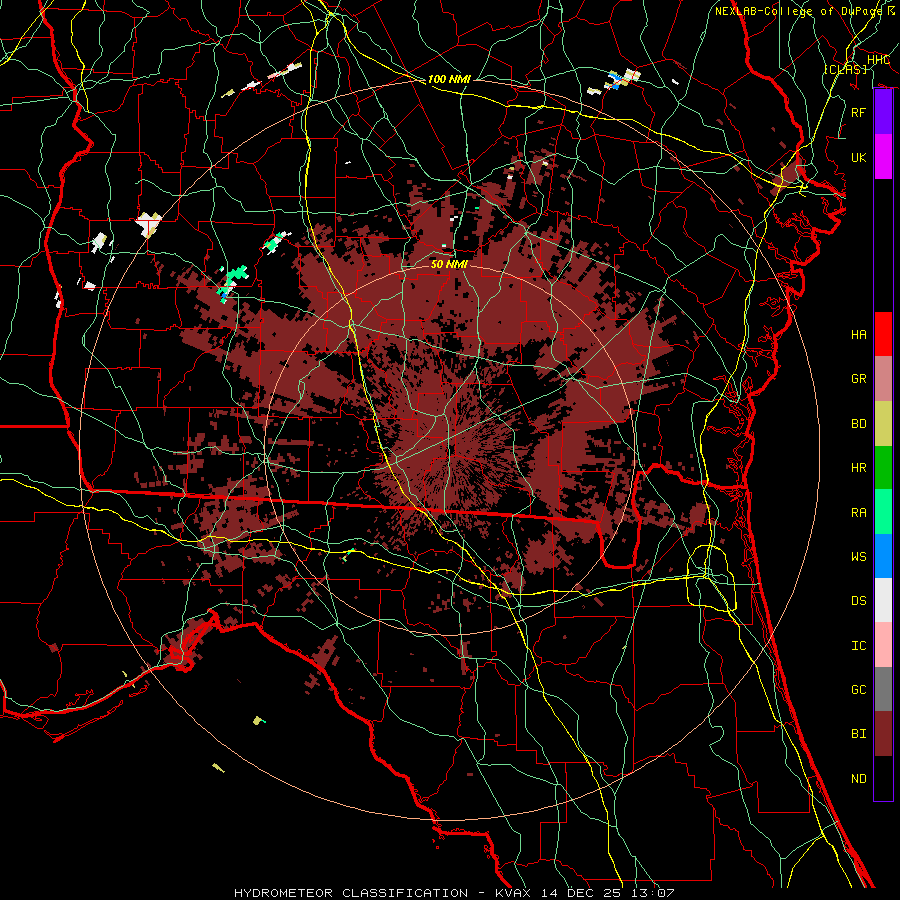Click the "NEXLAB-College of DuPage" header text
The image size is (900, 900).
pos(800,11)
